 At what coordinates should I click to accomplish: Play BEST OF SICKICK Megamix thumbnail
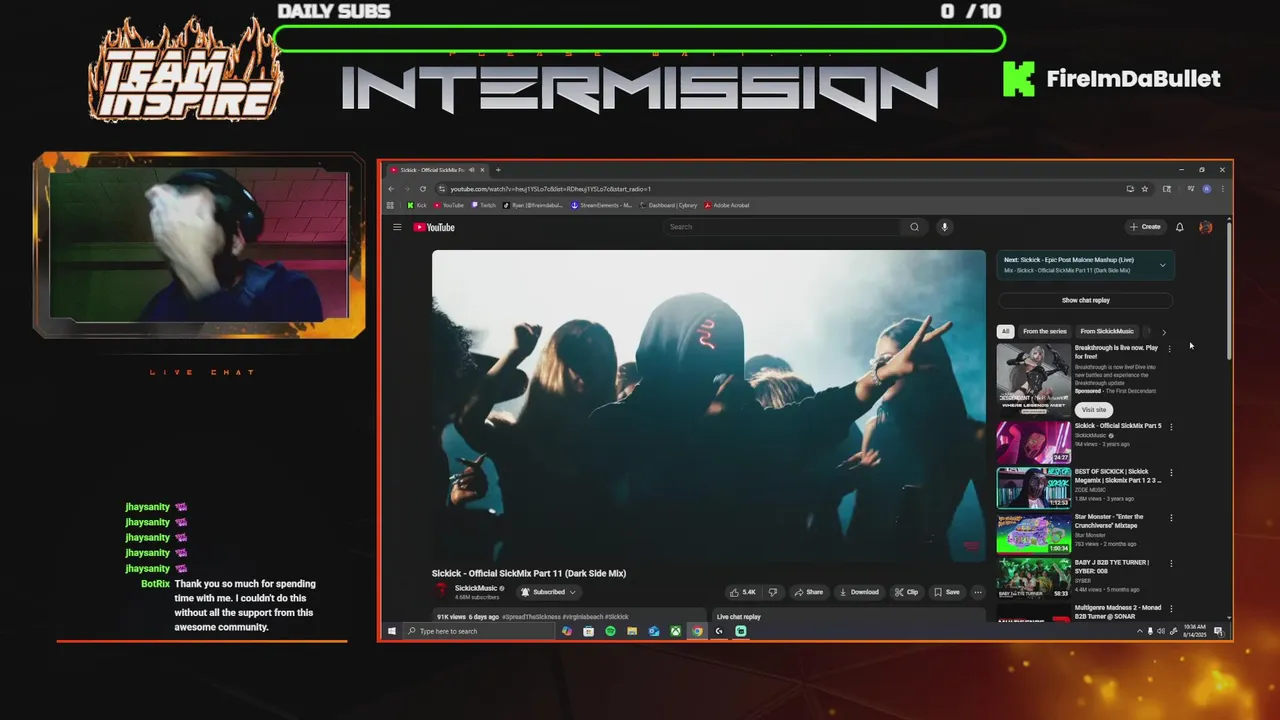(x=1033, y=488)
